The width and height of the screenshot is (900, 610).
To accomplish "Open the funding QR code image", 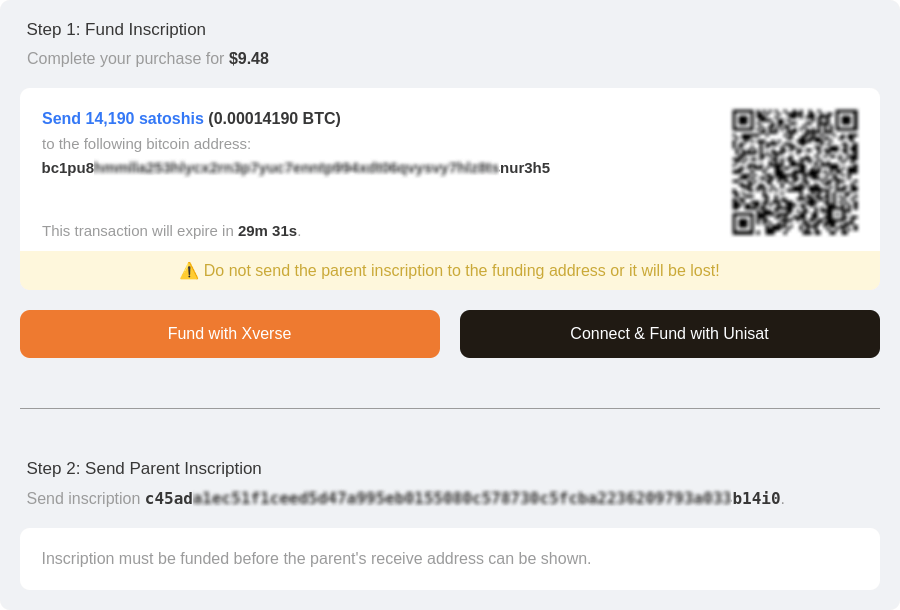I will (794, 172).
